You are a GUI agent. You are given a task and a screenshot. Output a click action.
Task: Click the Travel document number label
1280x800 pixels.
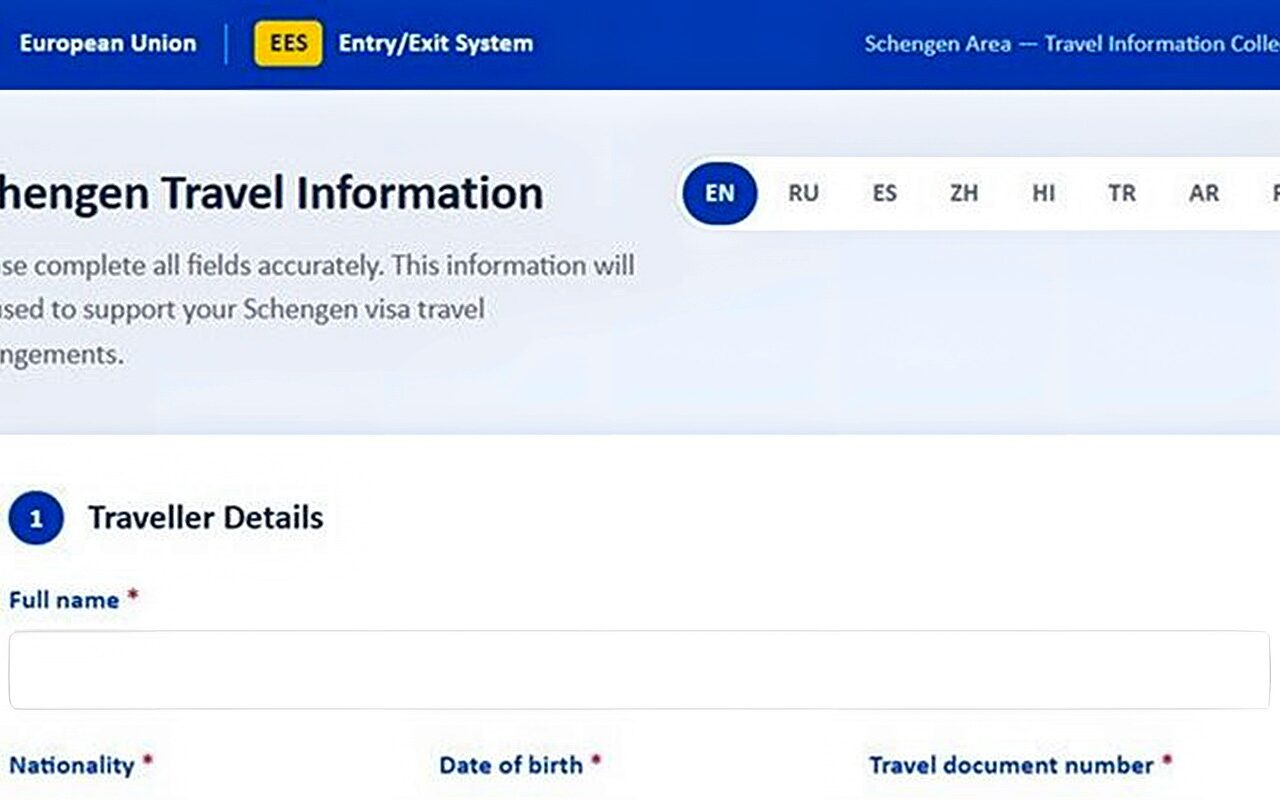point(1011,765)
